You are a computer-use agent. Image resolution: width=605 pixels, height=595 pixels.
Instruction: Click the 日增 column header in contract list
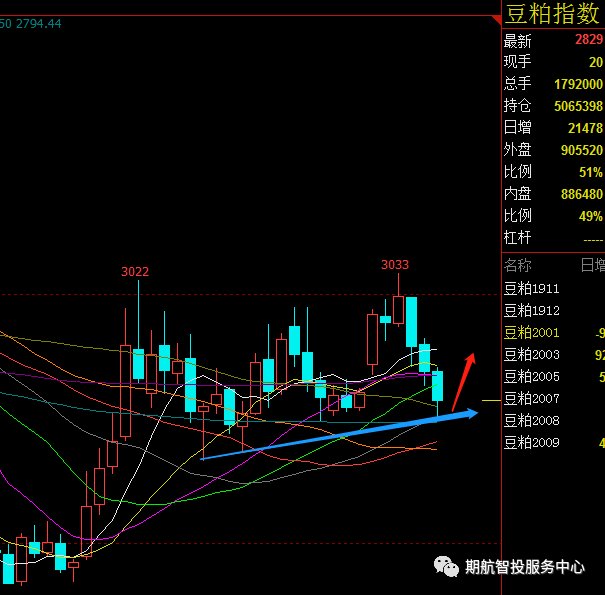point(593,266)
